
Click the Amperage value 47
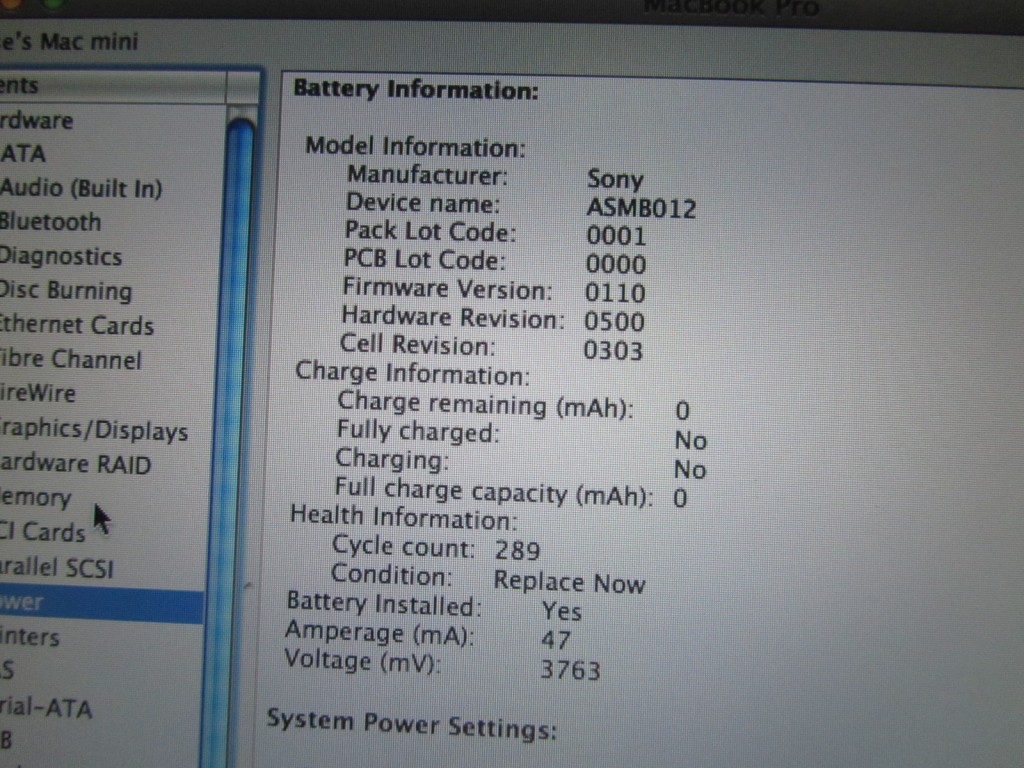pos(556,640)
